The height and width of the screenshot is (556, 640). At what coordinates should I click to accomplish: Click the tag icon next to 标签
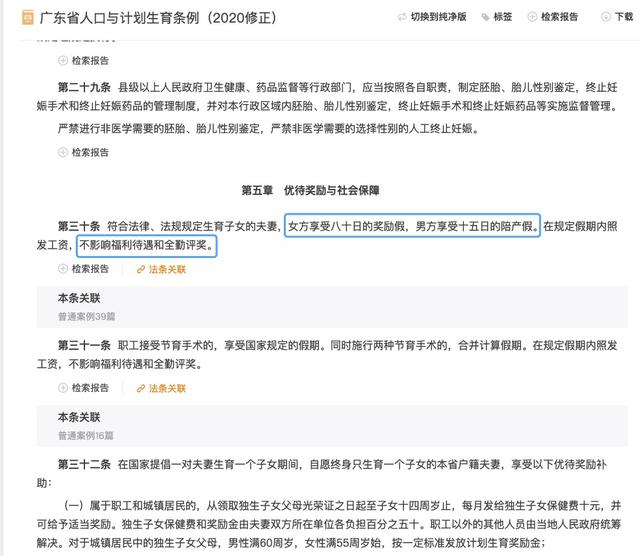(485, 17)
